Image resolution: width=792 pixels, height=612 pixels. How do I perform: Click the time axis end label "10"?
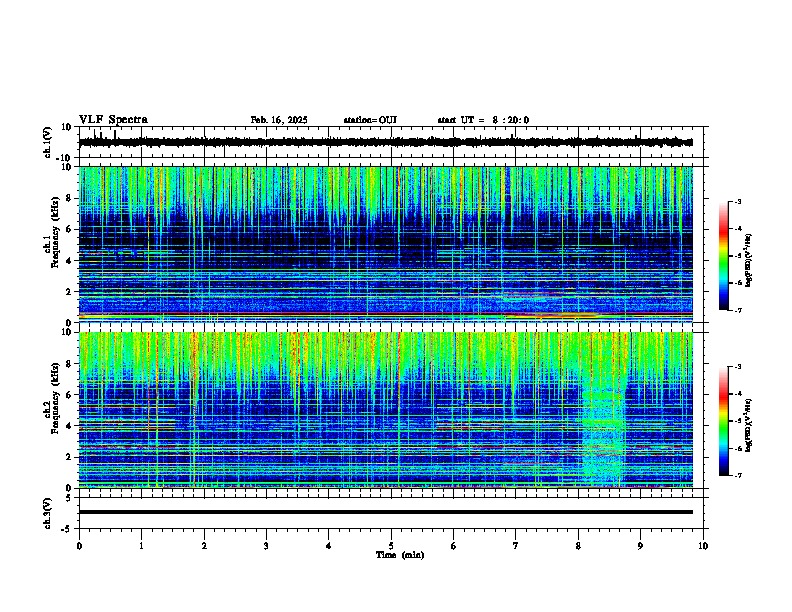click(703, 546)
